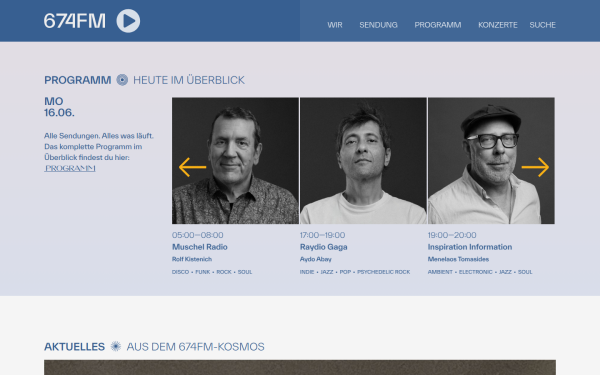Click the INDIE genre tag
Image resolution: width=600 pixels, height=375 pixels.
(307, 272)
